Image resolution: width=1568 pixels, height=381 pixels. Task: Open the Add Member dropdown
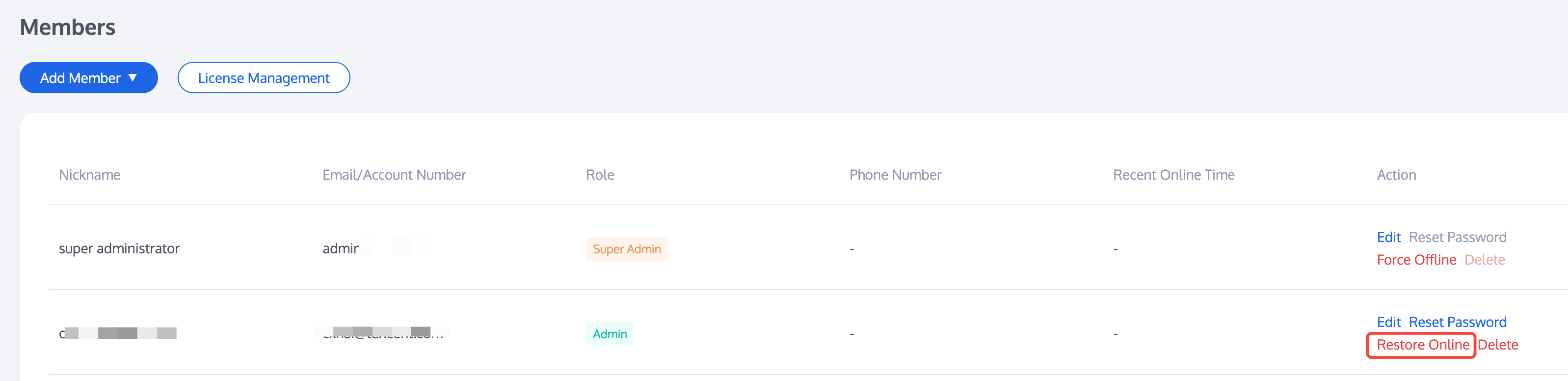coord(88,78)
